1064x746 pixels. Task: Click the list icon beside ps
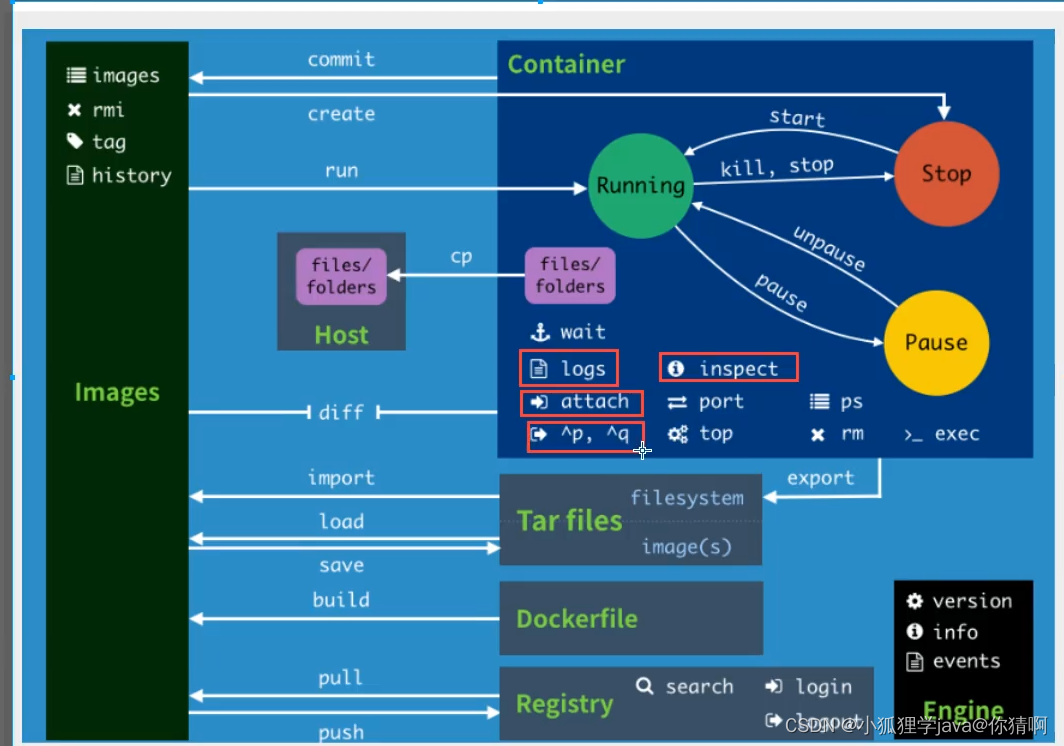click(x=820, y=402)
